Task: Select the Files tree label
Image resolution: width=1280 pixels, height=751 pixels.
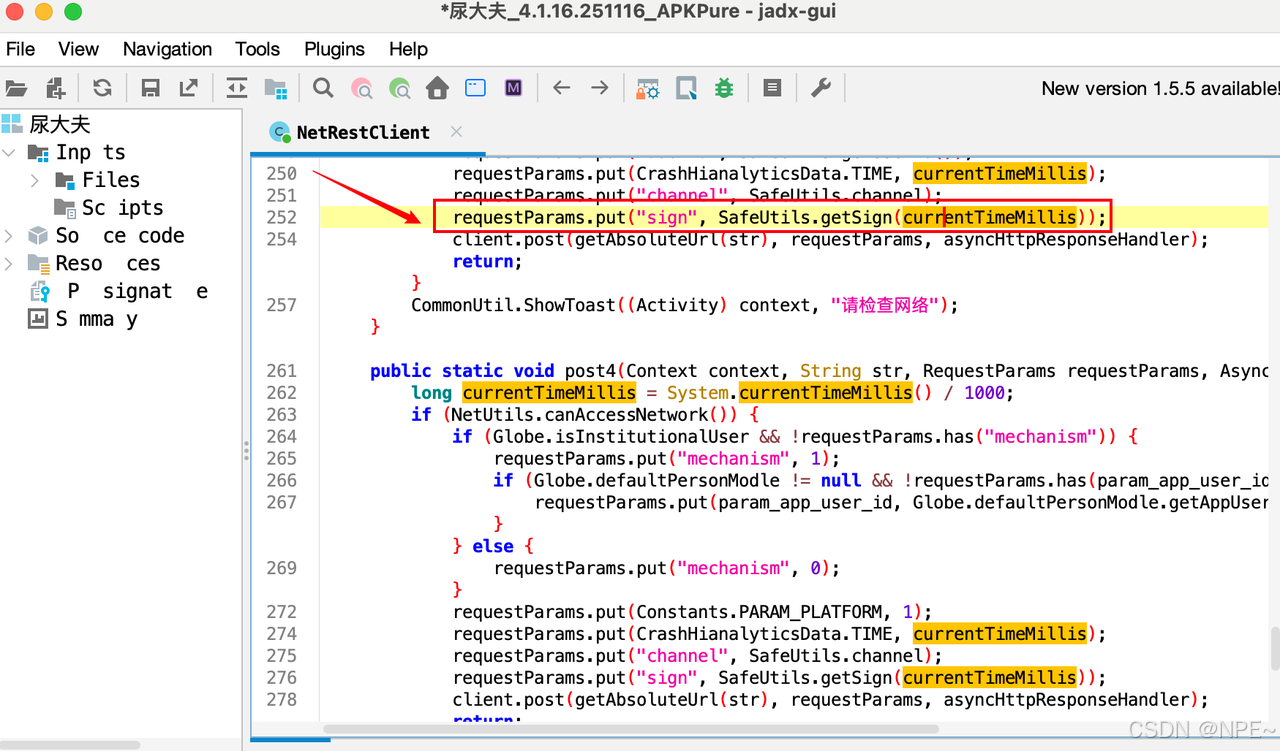Action: [111, 180]
